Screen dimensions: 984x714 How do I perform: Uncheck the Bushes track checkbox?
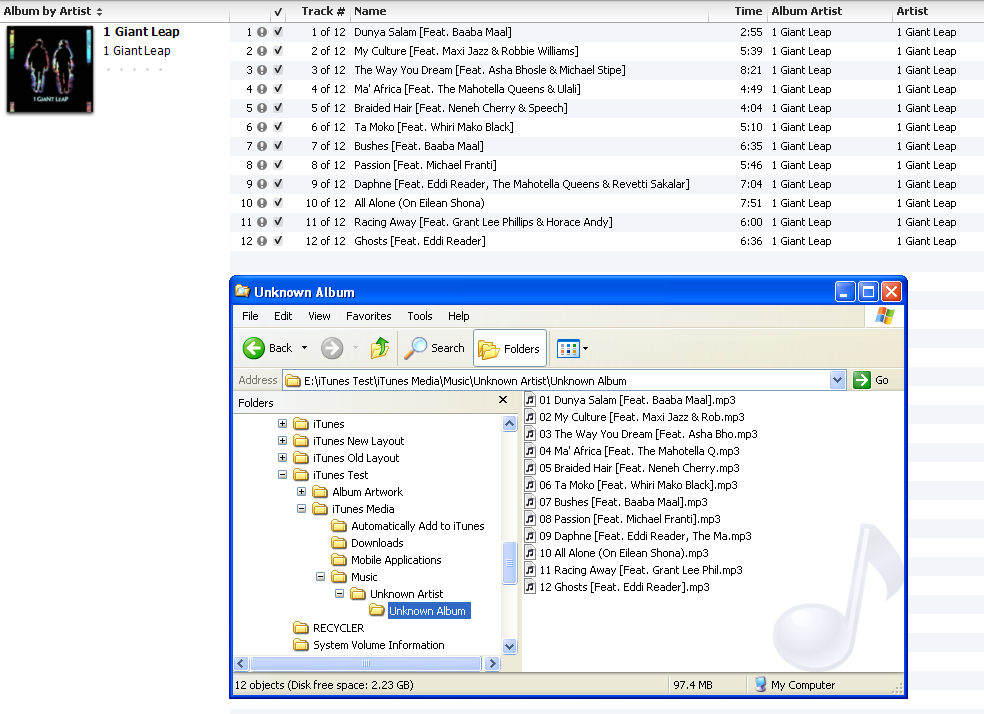click(278, 146)
